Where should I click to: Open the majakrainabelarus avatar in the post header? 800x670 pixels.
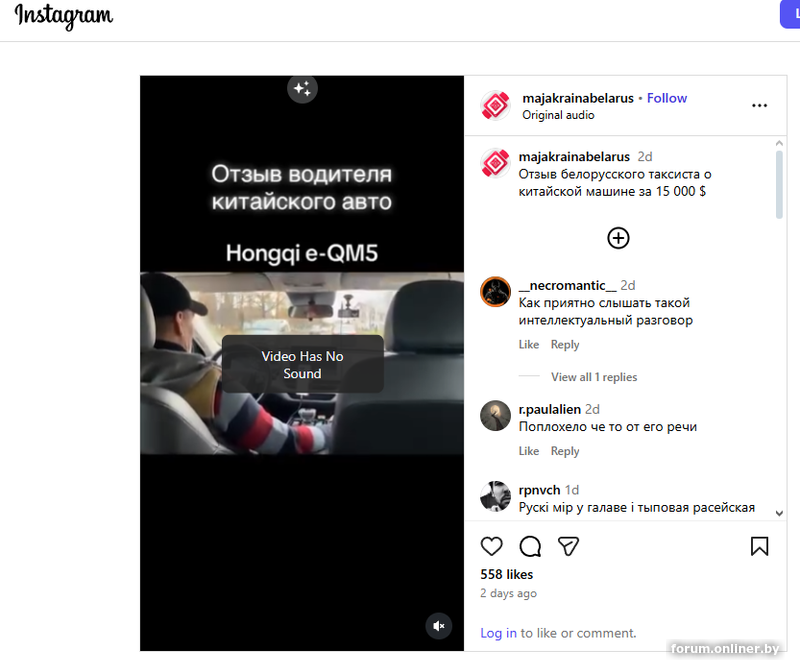coord(495,106)
